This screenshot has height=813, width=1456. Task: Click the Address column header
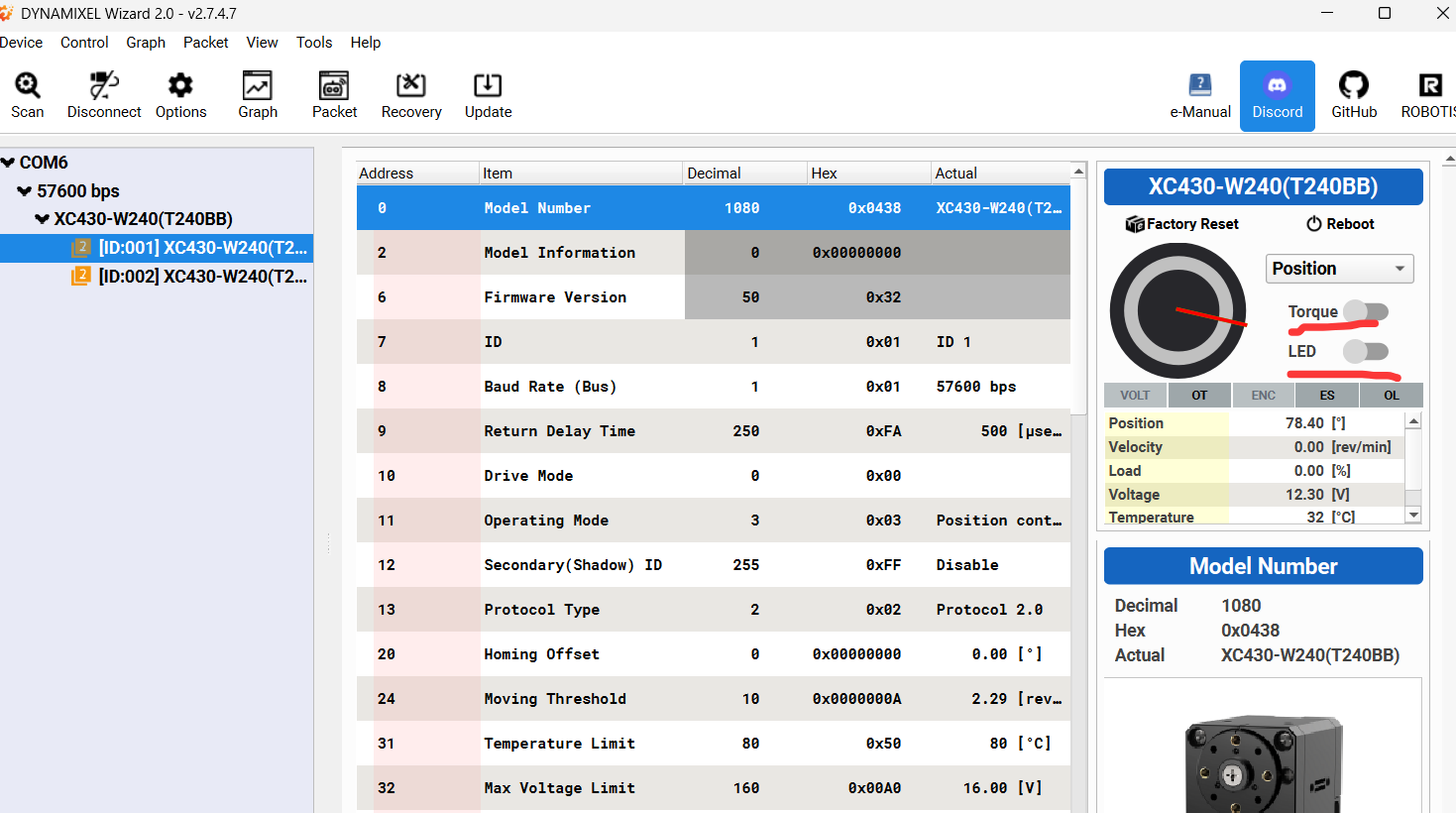pyautogui.click(x=417, y=173)
